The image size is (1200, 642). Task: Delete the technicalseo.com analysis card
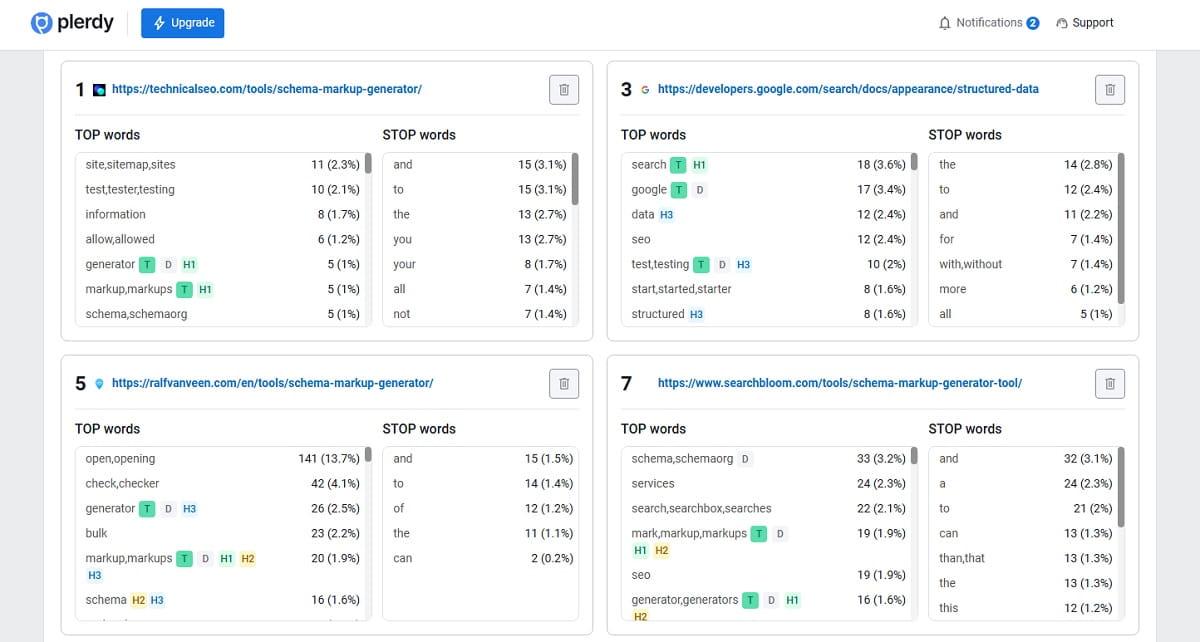[x=563, y=89]
